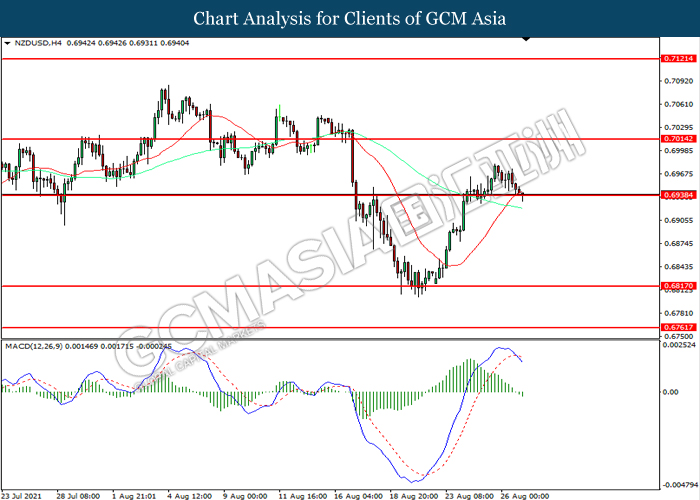700x500 pixels.
Task: Click the 16 Aug 04:00 time label
Action: pyautogui.click(x=358, y=496)
